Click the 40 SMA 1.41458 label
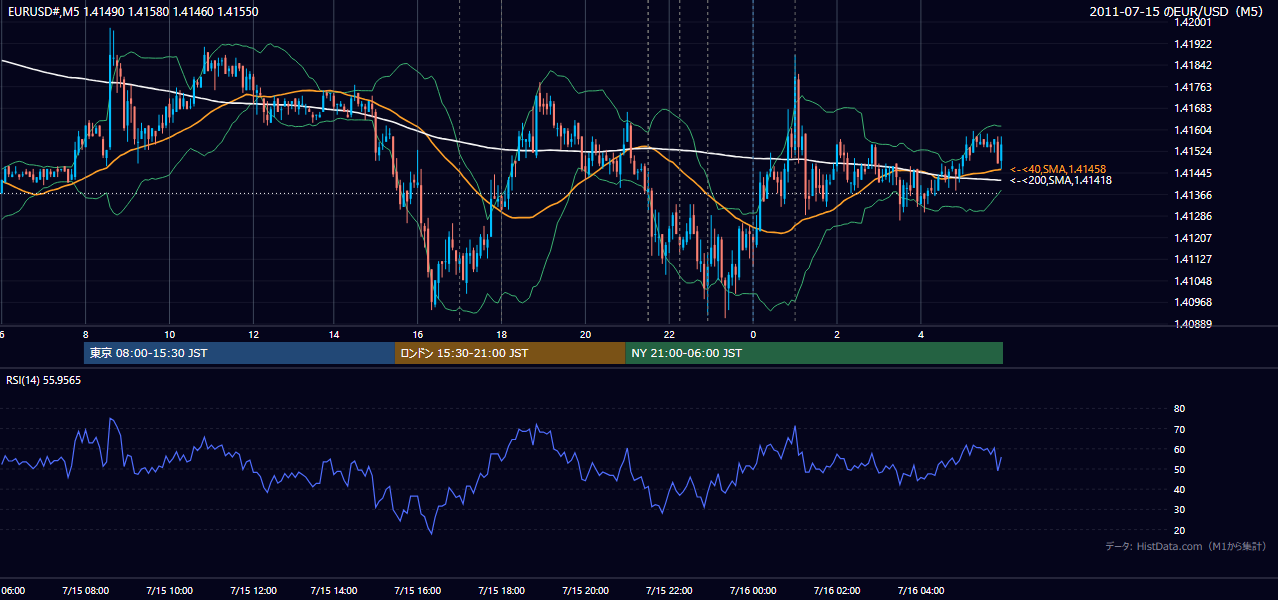This screenshot has width=1278, height=600. (1058, 169)
